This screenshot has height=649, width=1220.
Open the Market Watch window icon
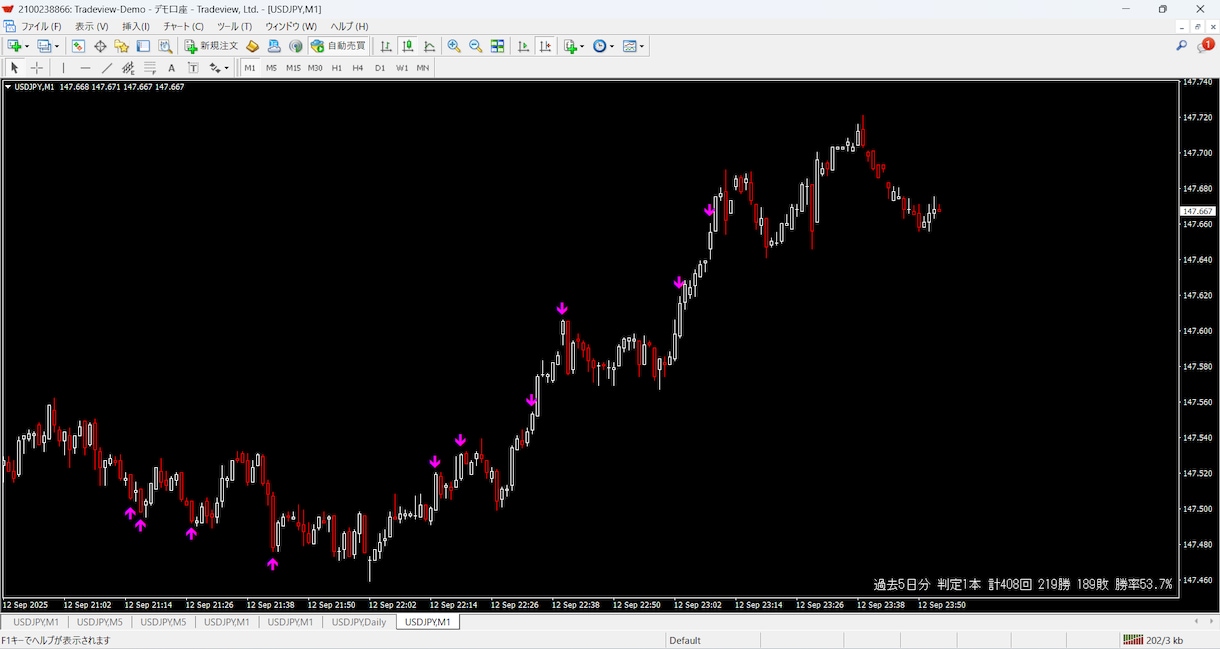pyautogui.click(x=78, y=46)
